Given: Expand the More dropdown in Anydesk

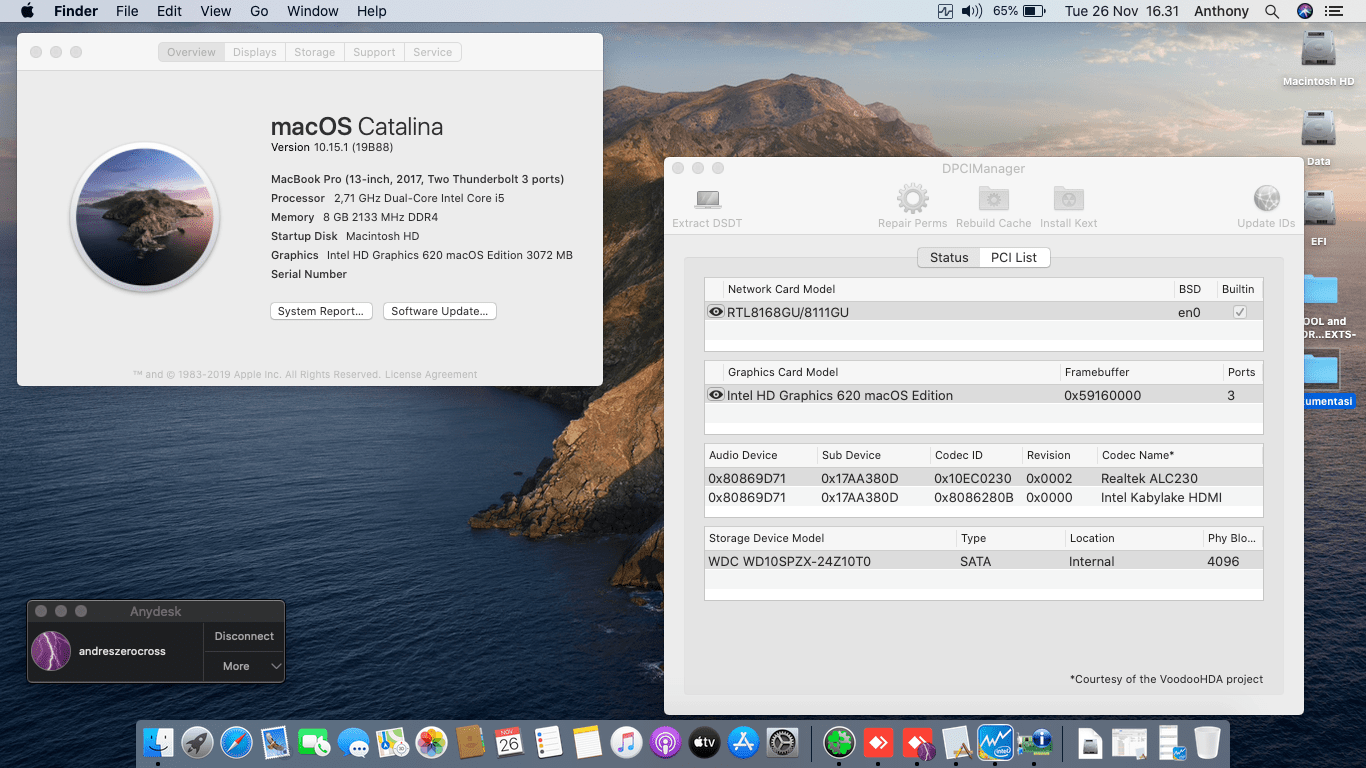Looking at the screenshot, I should (x=245, y=666).
